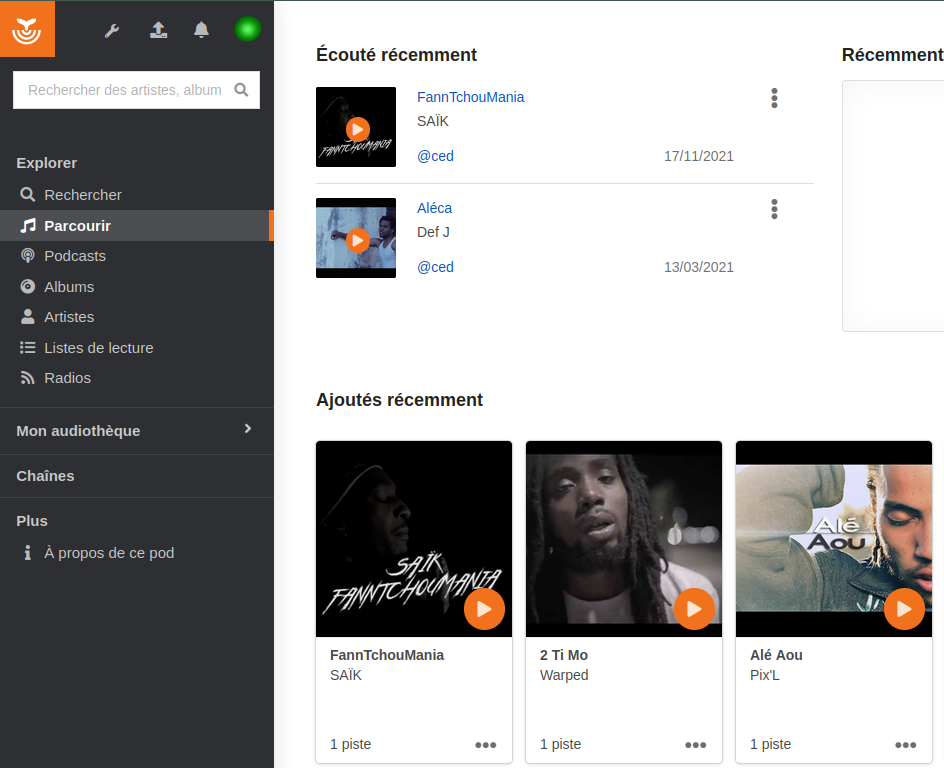The width and height of the screenshot is (944, 768).
Task: Open 2 Ti Mo album title
Action: tap(564, 655)
